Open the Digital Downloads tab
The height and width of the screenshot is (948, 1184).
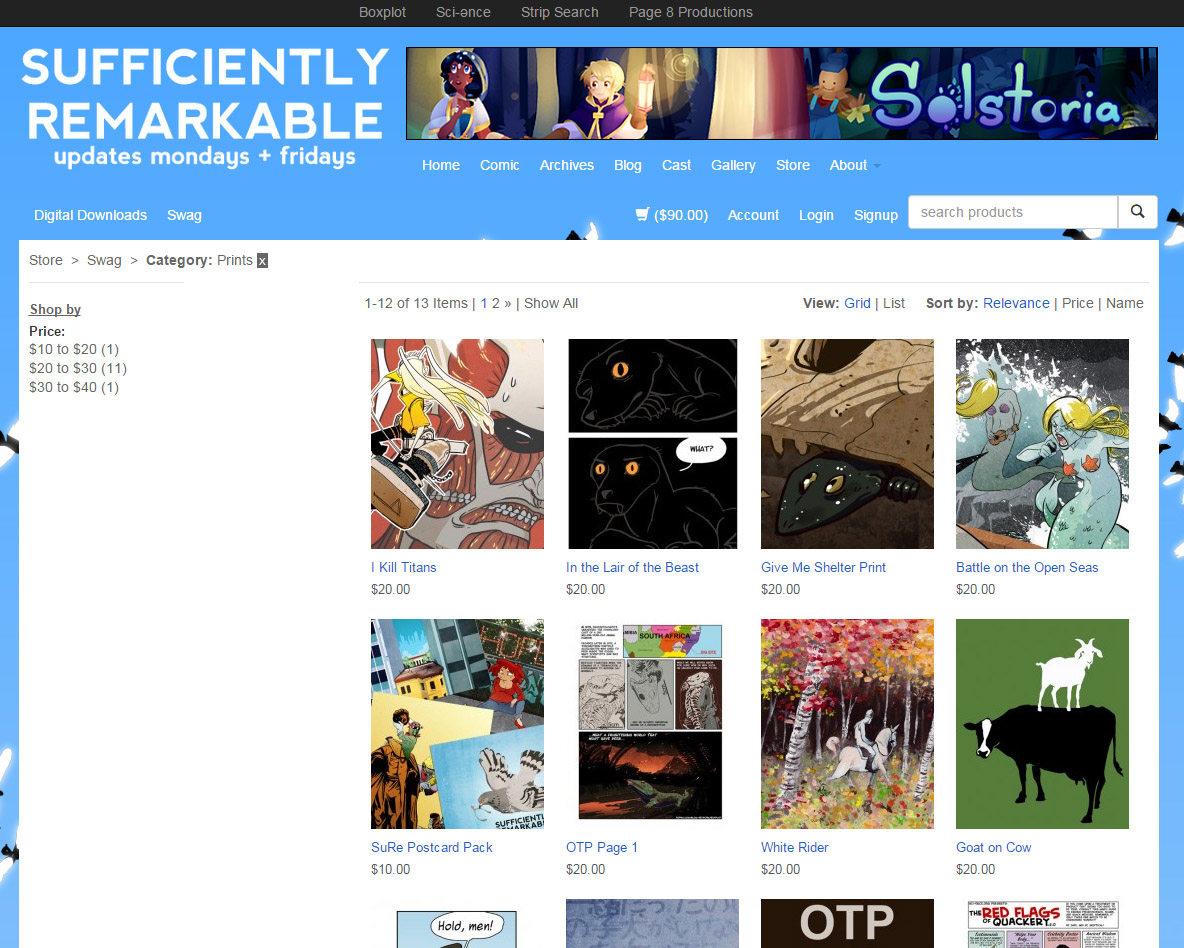click(x=91, y=215)
